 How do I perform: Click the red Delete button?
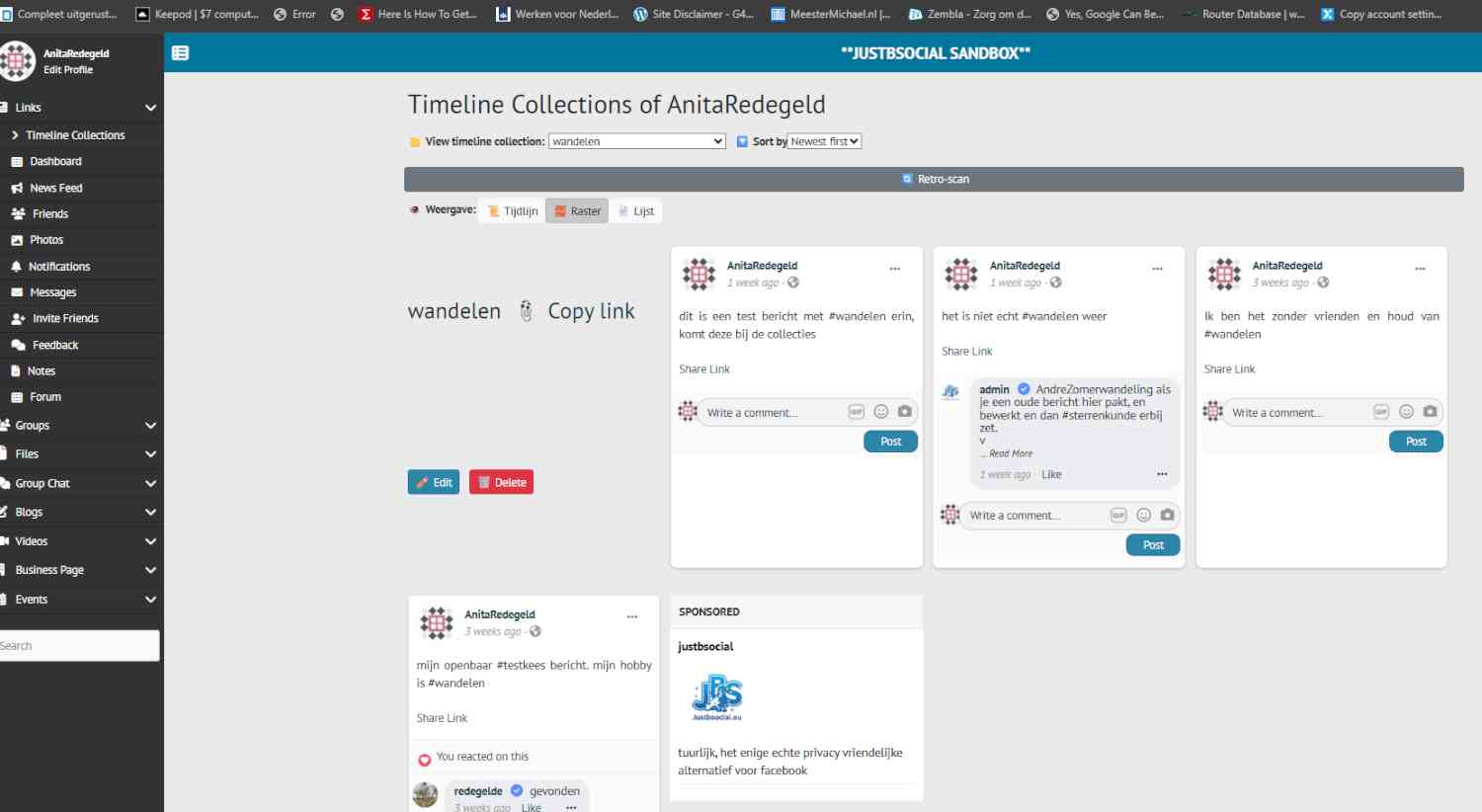coord(501,482)
